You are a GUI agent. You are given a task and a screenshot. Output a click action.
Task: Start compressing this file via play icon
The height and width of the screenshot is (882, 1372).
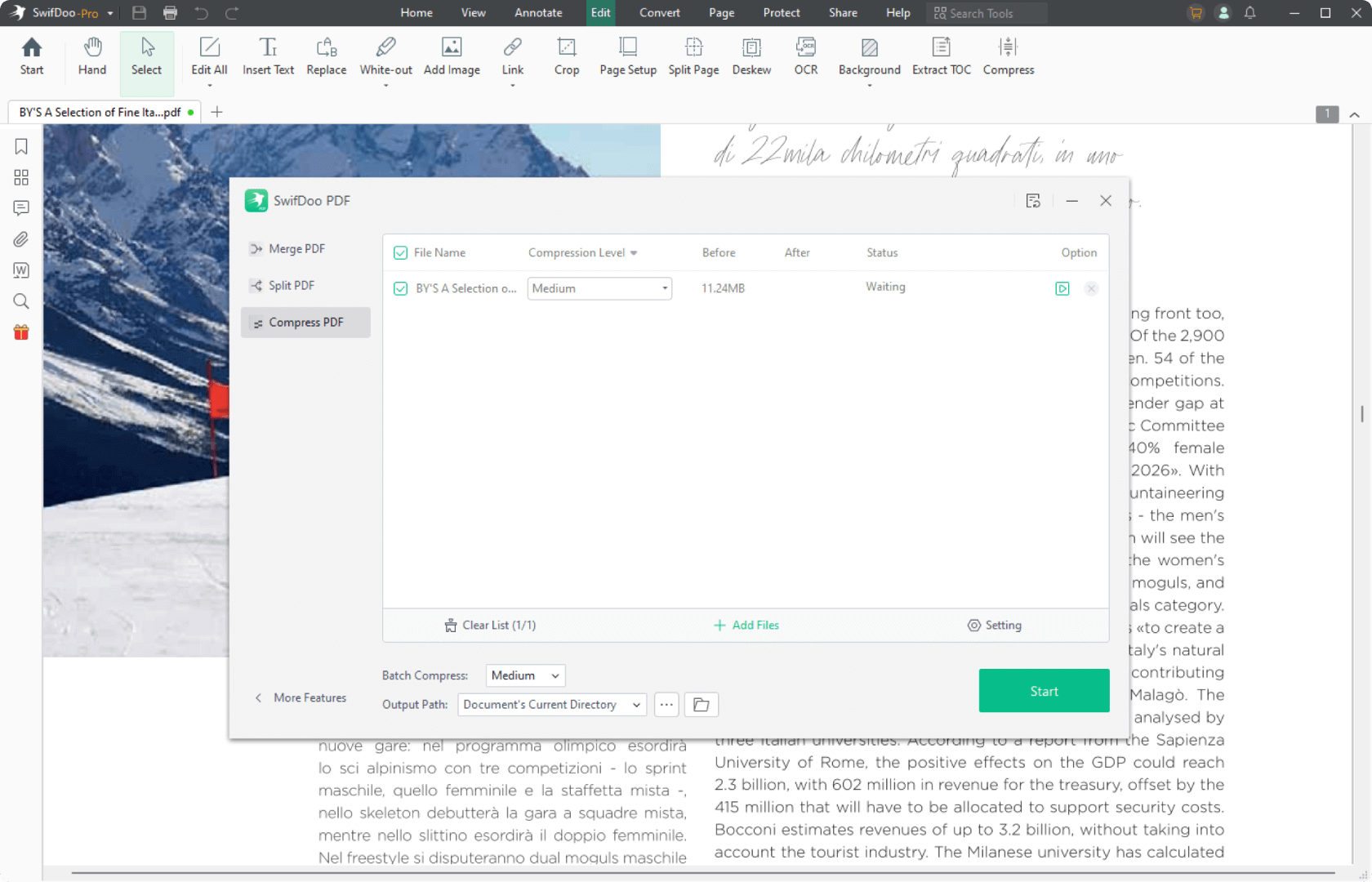[x=1062, y=288]
